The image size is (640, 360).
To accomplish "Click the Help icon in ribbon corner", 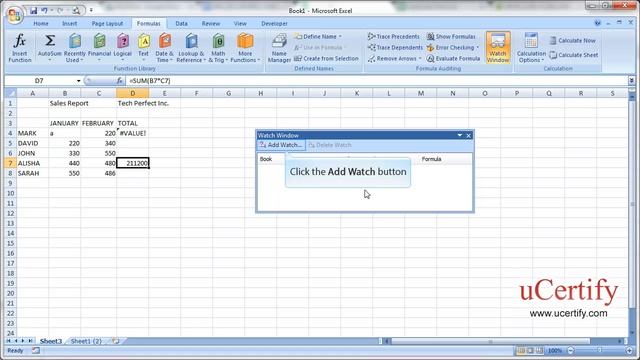I will tap(598, 23).
